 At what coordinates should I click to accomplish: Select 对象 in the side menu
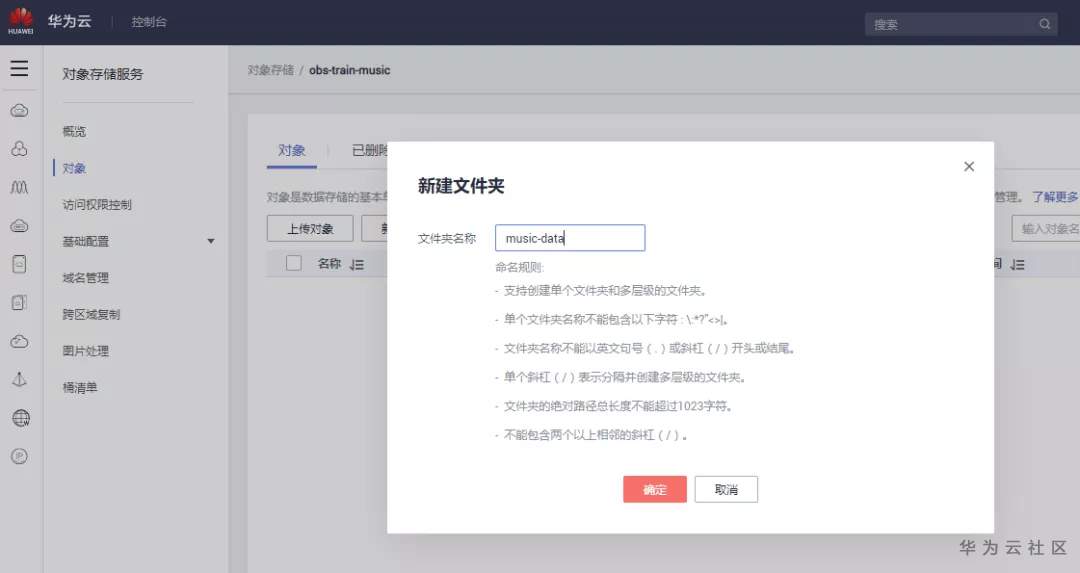pos(74,169)
